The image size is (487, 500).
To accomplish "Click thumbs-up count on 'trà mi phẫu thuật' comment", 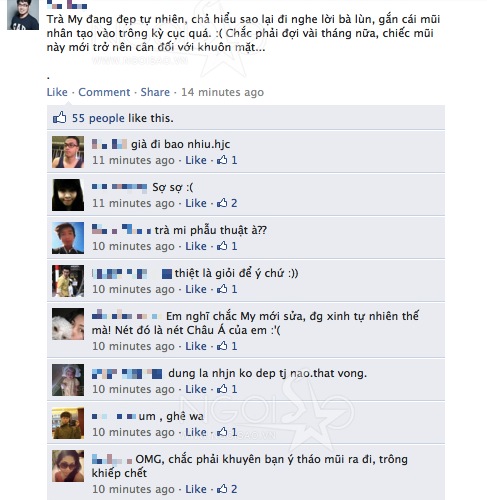I will [227, 246].
